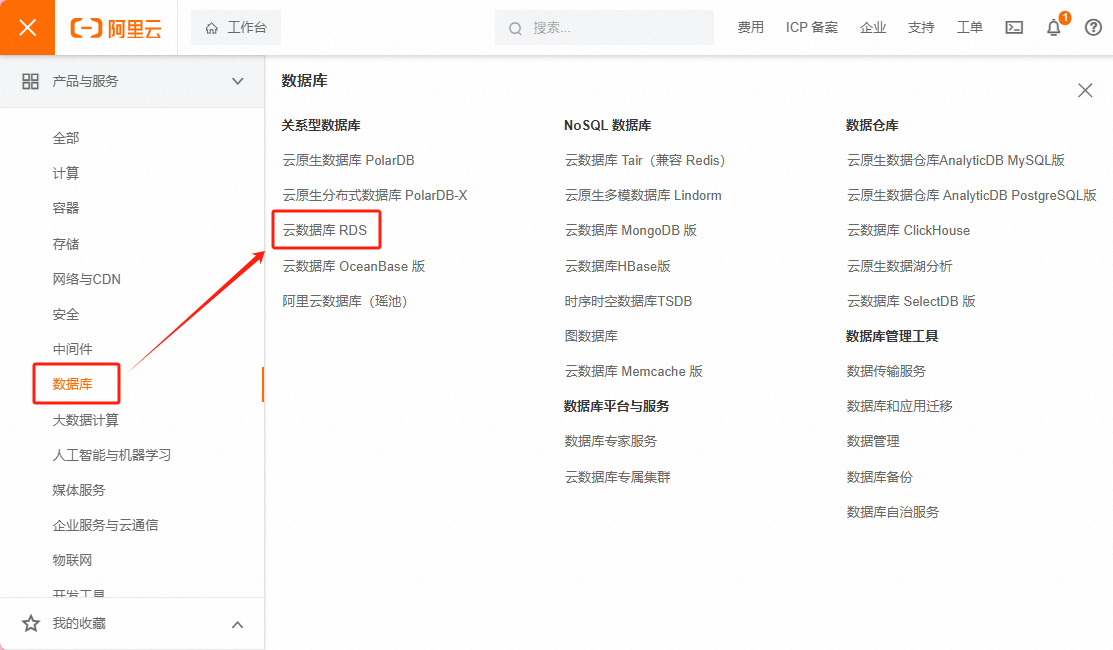Image resolution: width=1113 pixels, height=650 pixels.
Task: Open 云数据库 Tair（兼容 Redis）link
Action: pos(646,160)
